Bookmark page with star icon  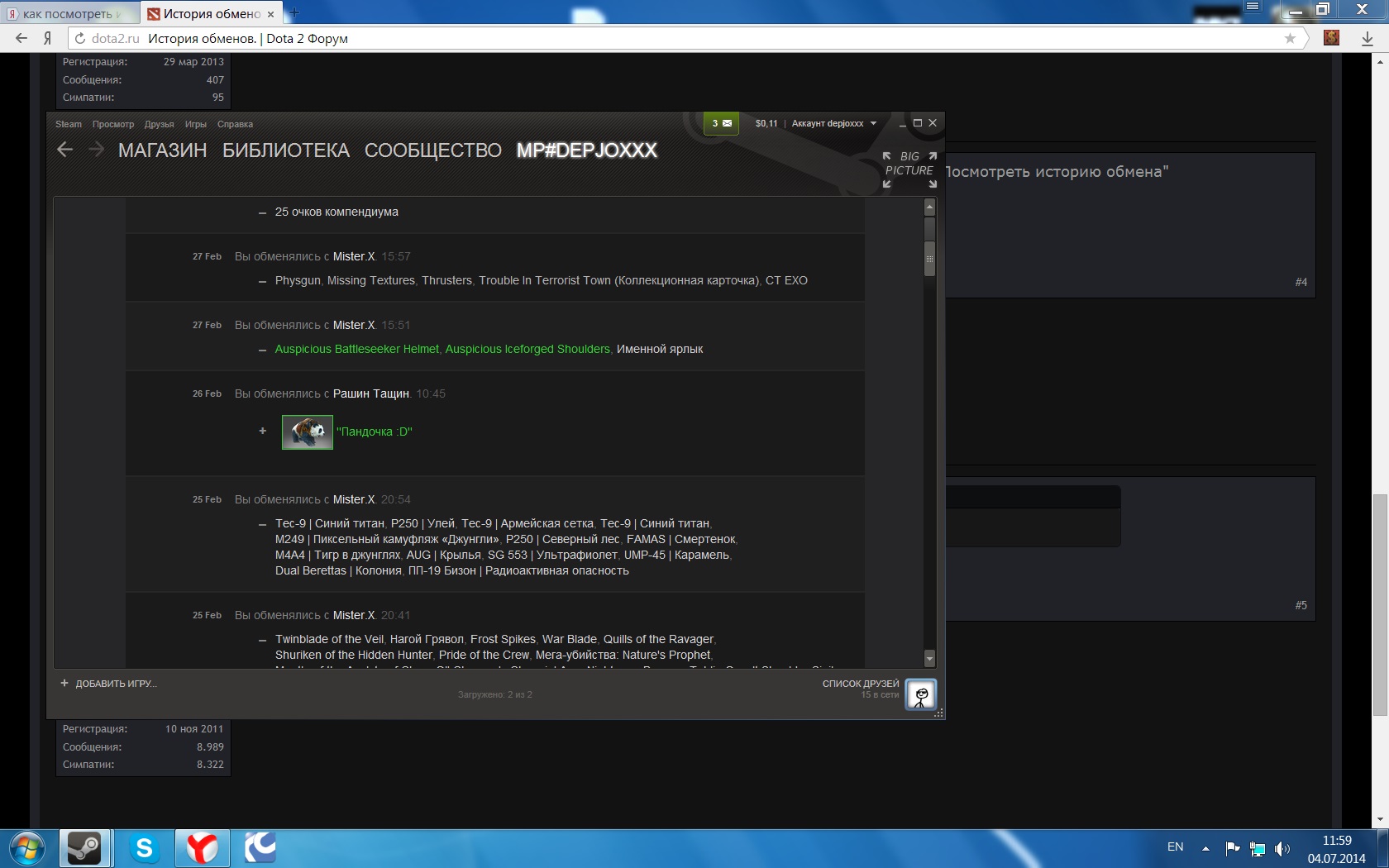(x=1290, y=38)
